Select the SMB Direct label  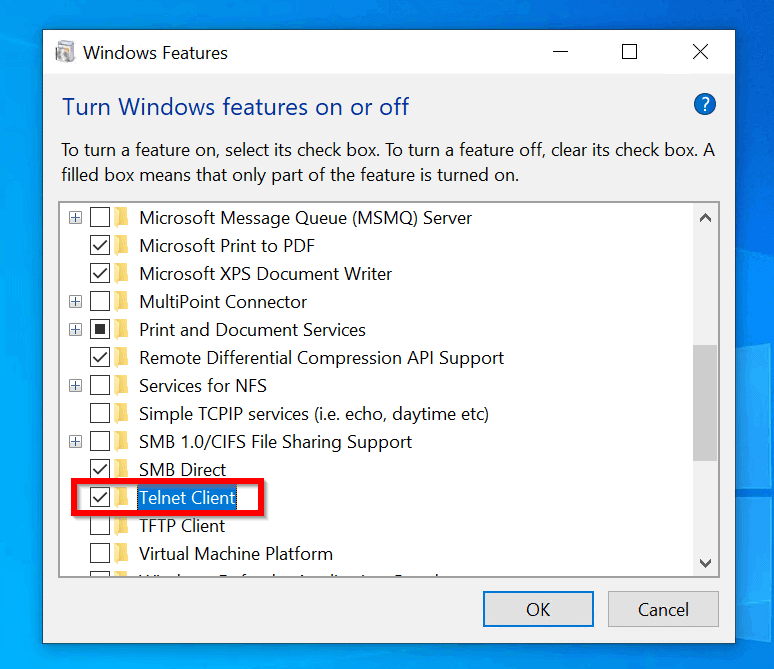point(182,470)
